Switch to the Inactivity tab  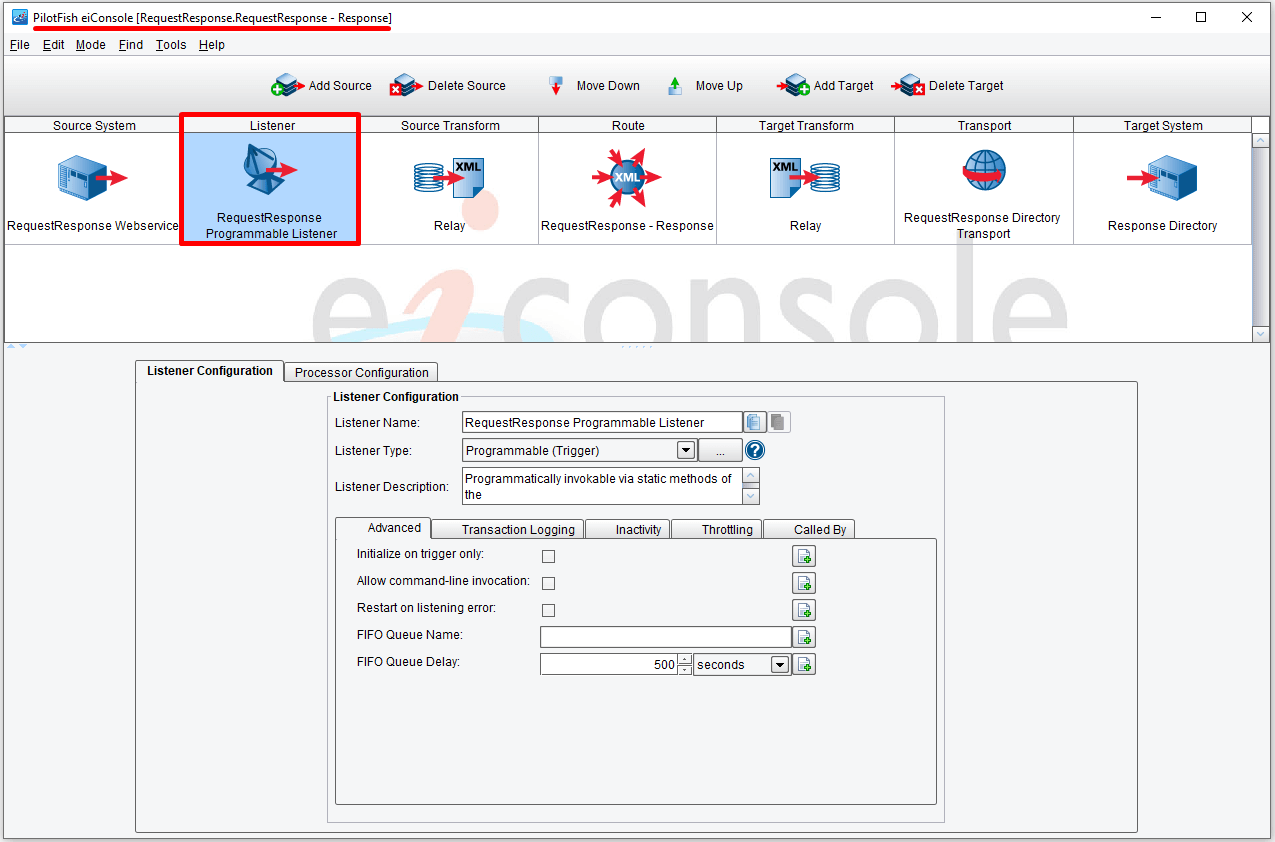click(x=628, y=530)
